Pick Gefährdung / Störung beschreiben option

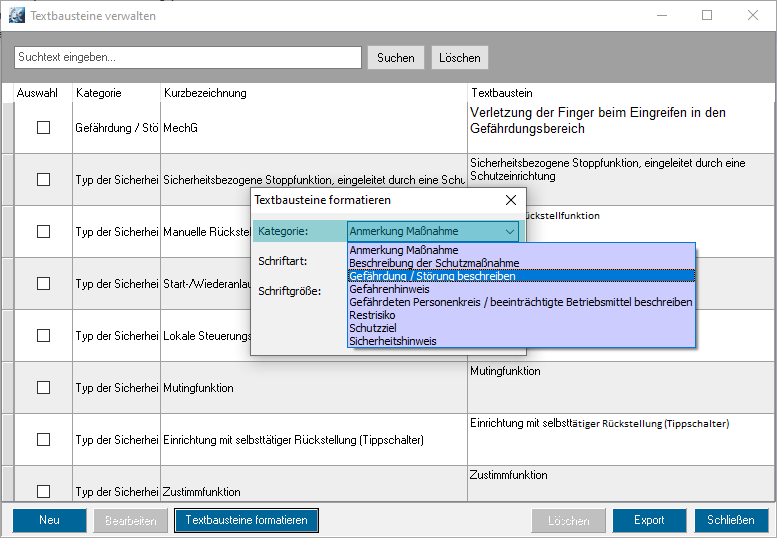click(432, 276)
